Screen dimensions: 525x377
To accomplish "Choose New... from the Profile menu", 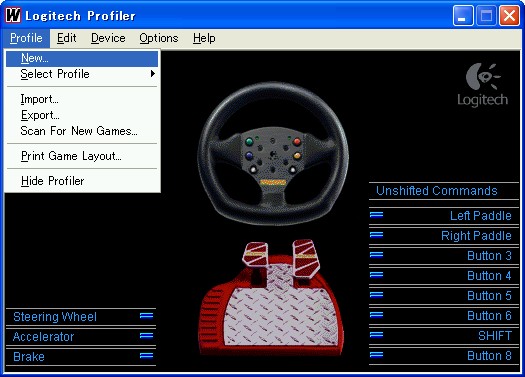I will [82, 58].
